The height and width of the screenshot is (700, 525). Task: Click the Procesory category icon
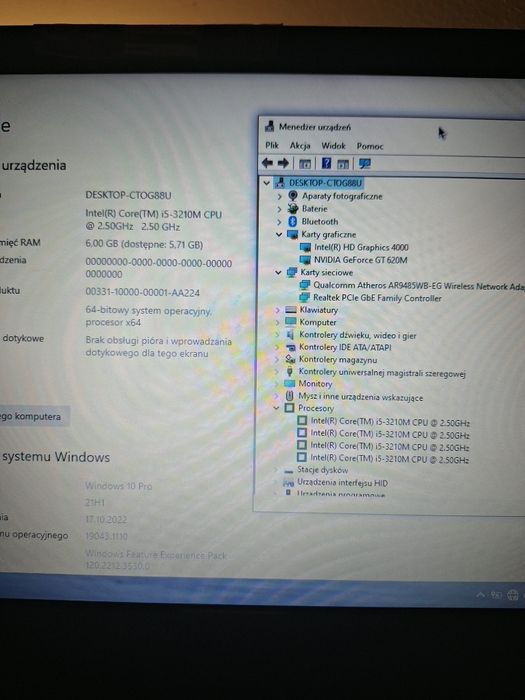point(289,408)
